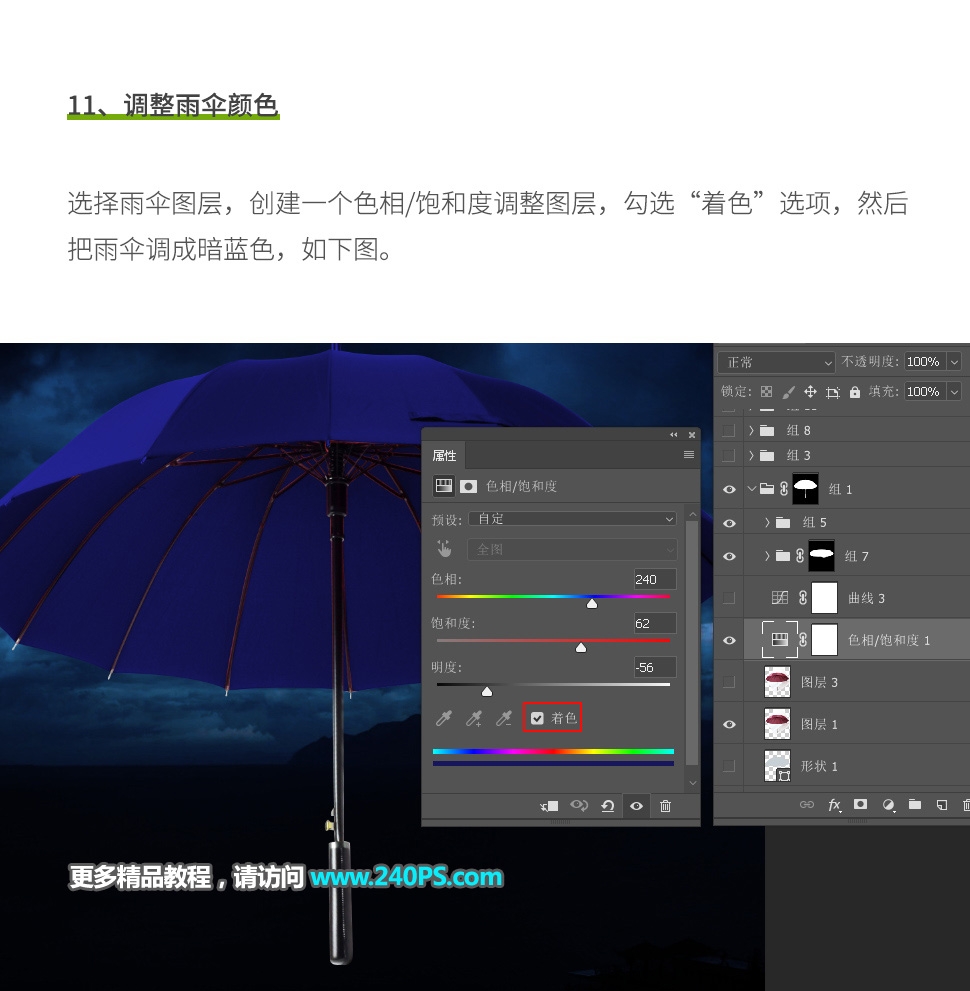The image size is (970, 991).
Task: Select the targeted adjustment (scrubby) tool
Action: pos(444,548)
